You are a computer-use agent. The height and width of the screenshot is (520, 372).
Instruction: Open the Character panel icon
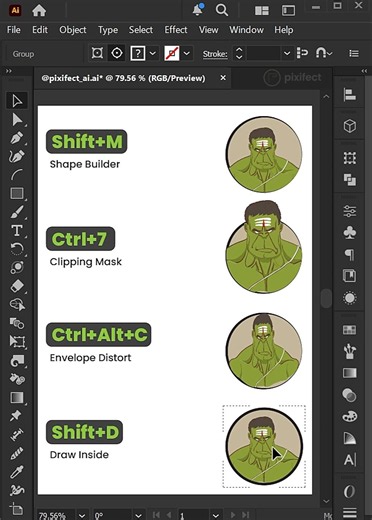pyautogui.click(x=350, y=460)
